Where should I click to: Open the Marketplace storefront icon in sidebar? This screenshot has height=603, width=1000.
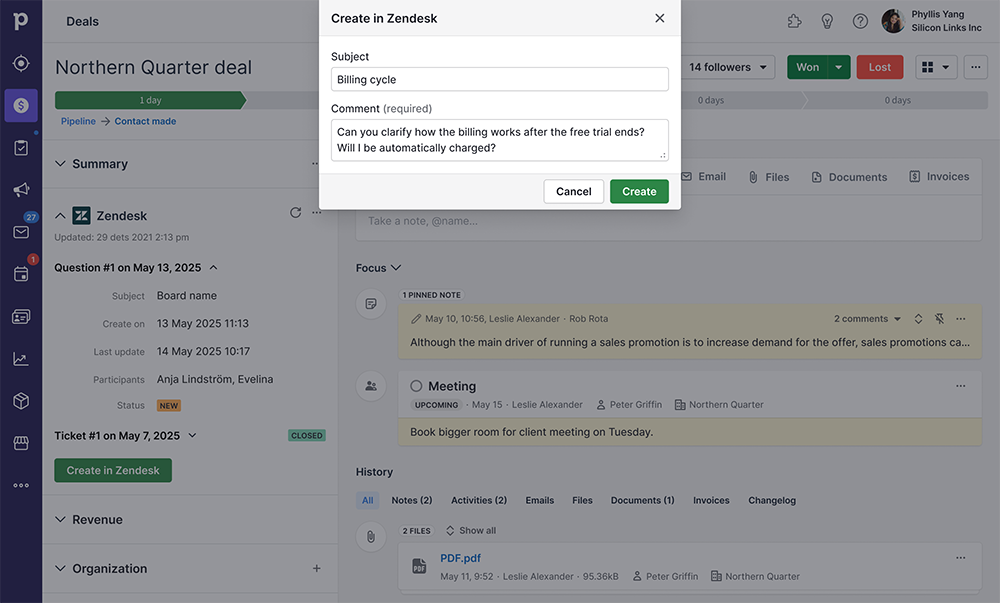(21, 443)
